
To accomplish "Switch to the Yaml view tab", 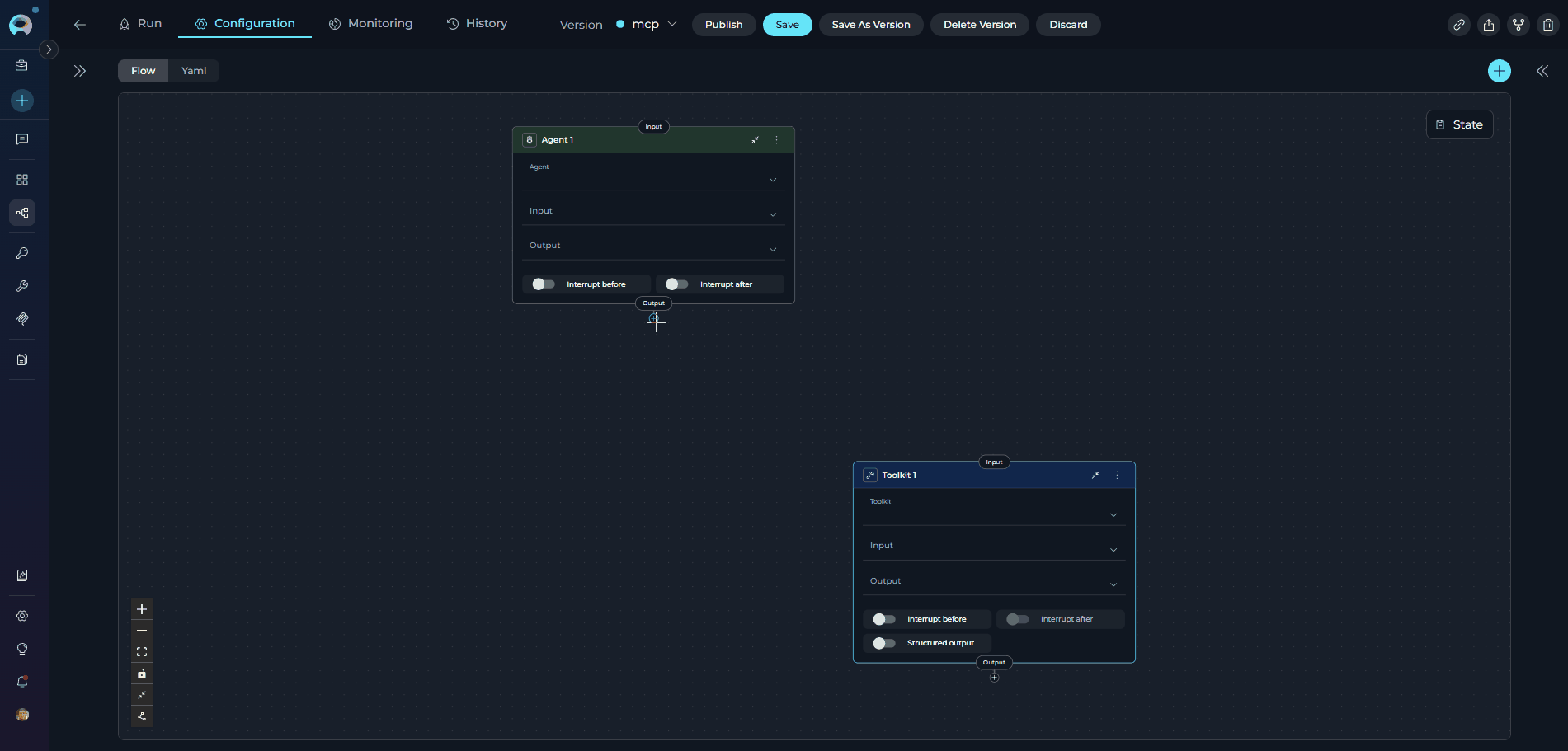I will click(194, 71).
